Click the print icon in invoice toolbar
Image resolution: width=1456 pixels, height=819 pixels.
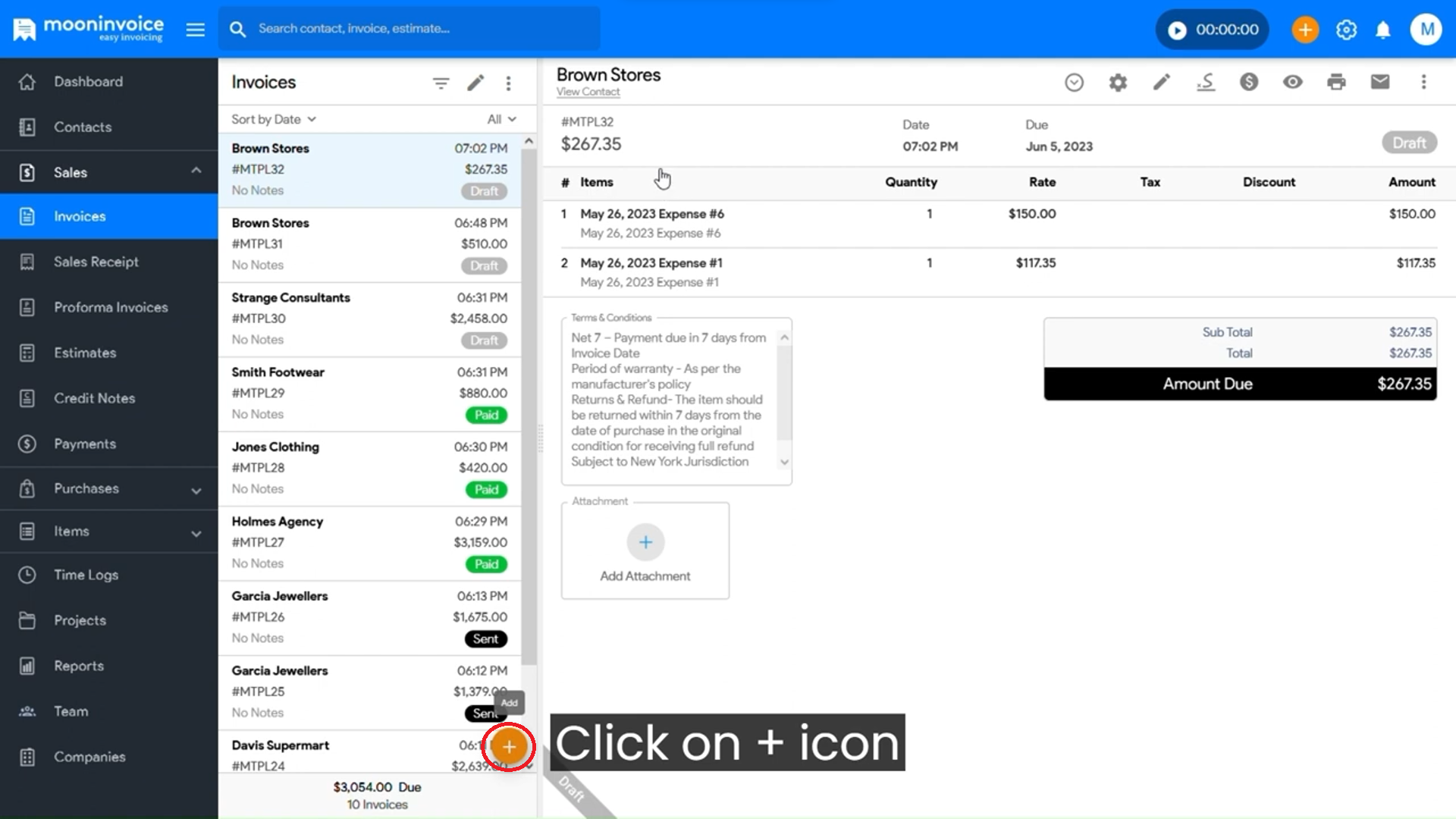(1336, 82)
